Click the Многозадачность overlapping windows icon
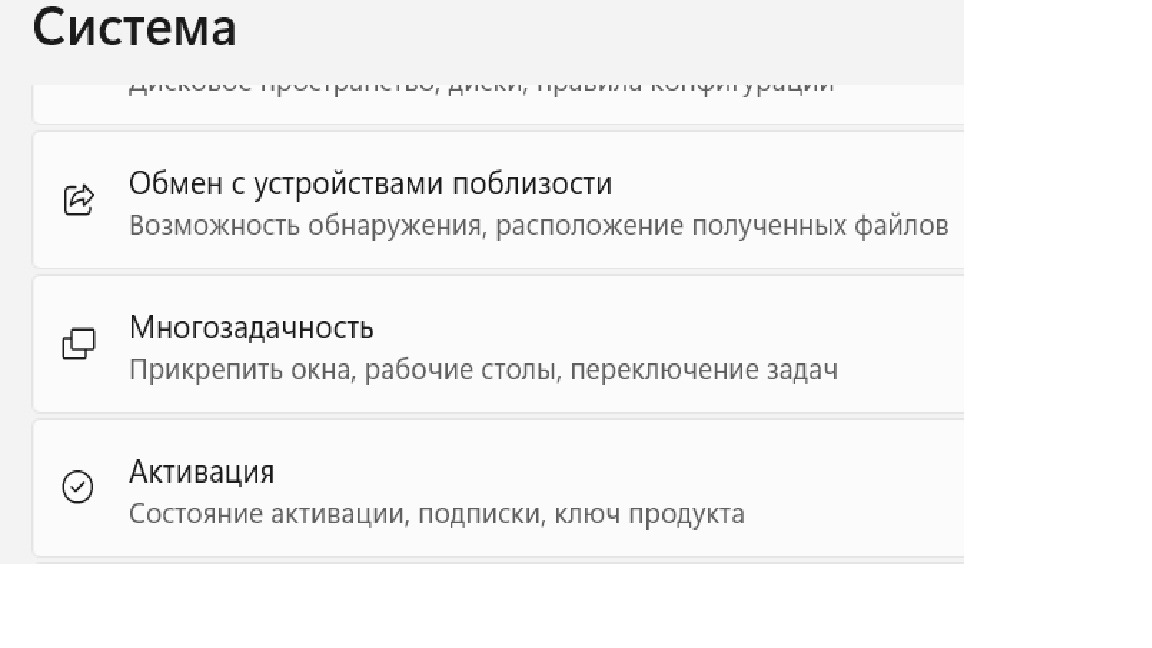The width and height of the screenshot is (1152, 648). (x=79, y=344)
